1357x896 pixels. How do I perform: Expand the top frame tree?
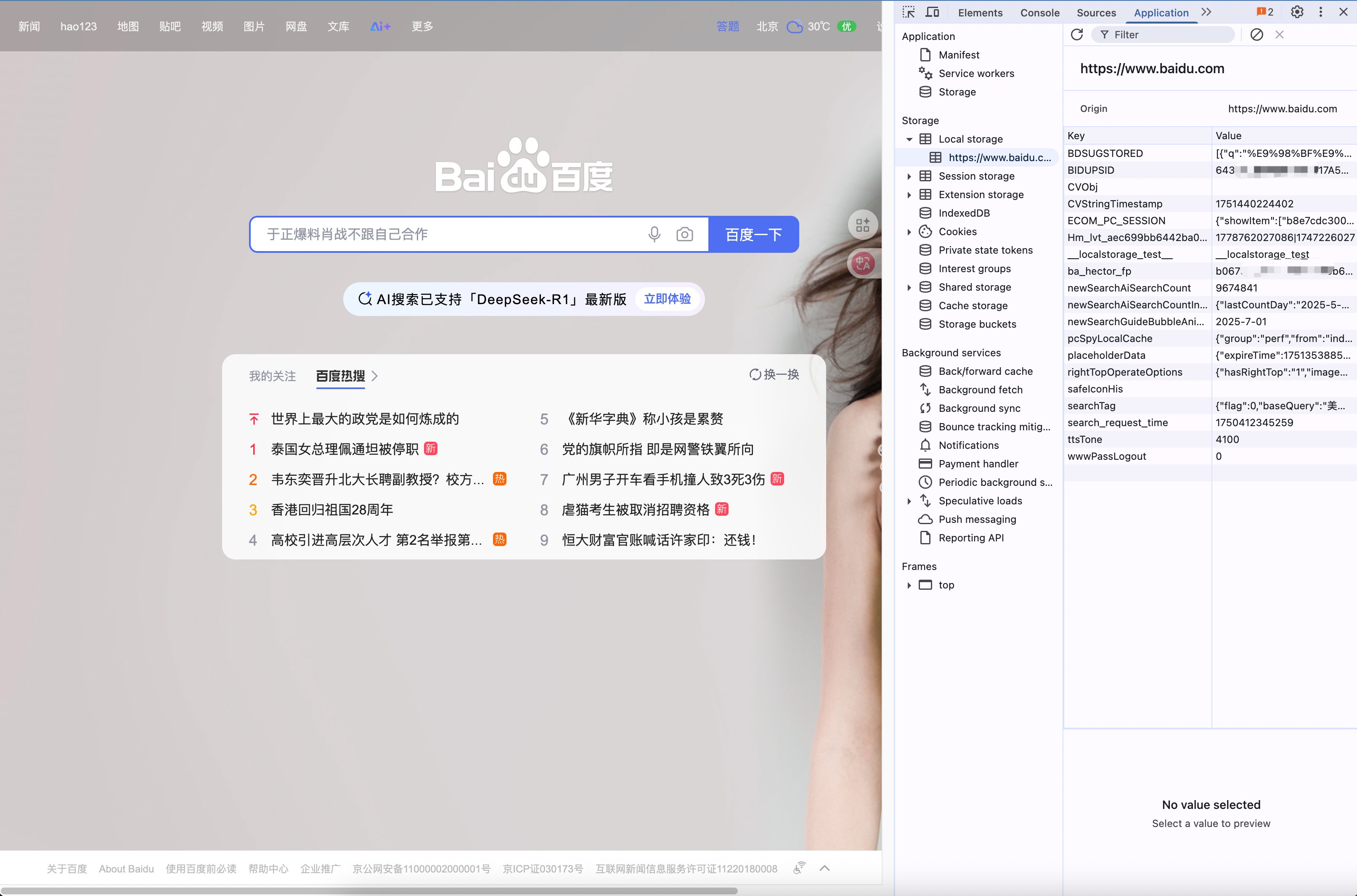pos(909,585)
